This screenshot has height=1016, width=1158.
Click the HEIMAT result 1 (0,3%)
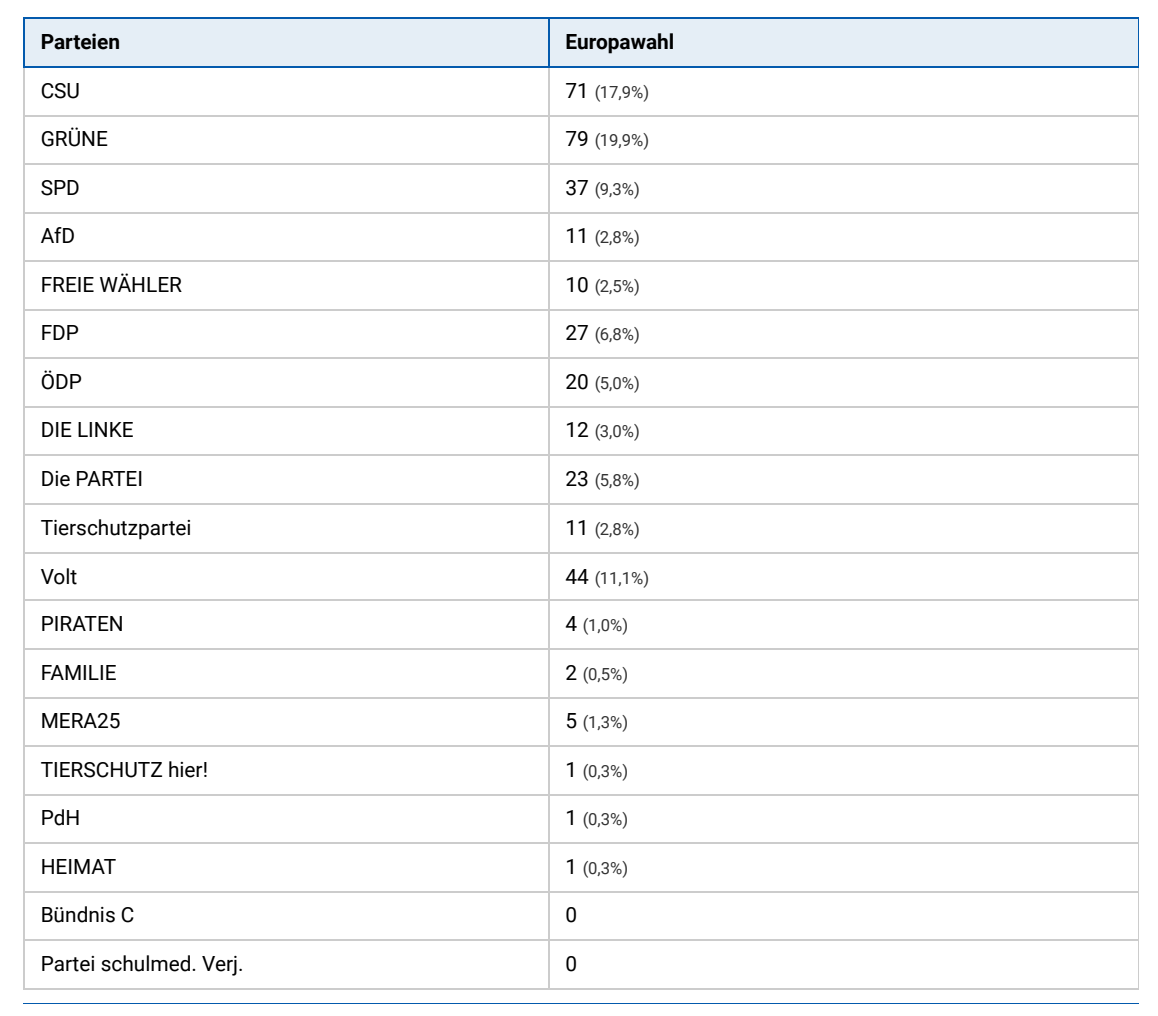pos(597,867)
